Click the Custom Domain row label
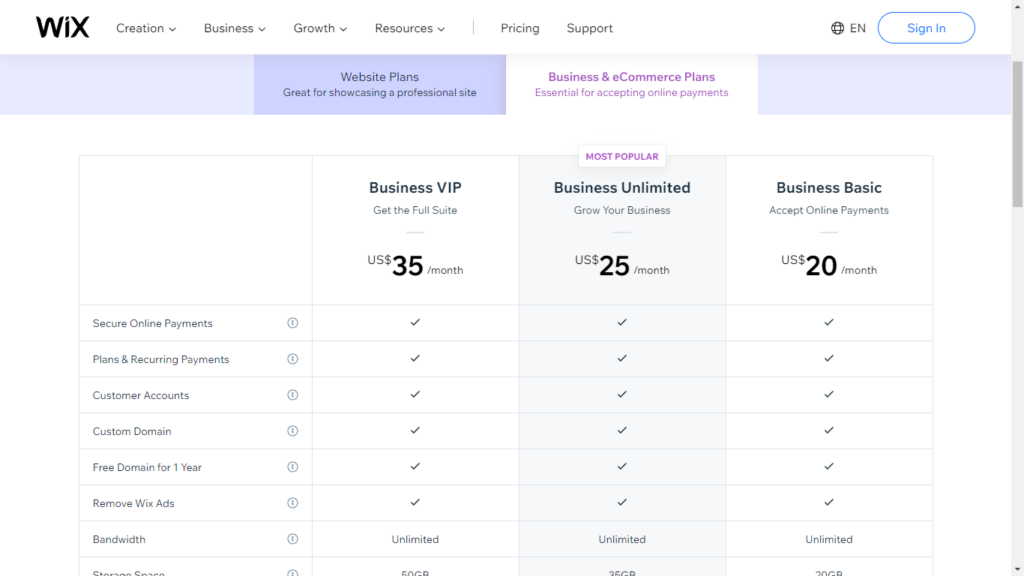 [132, 431]
